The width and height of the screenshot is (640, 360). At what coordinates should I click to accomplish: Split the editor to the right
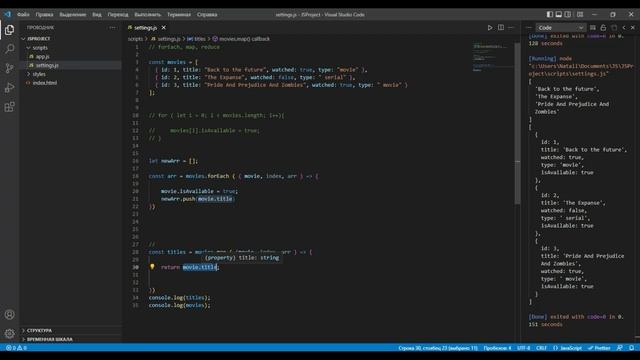click(x=501, y=28)
